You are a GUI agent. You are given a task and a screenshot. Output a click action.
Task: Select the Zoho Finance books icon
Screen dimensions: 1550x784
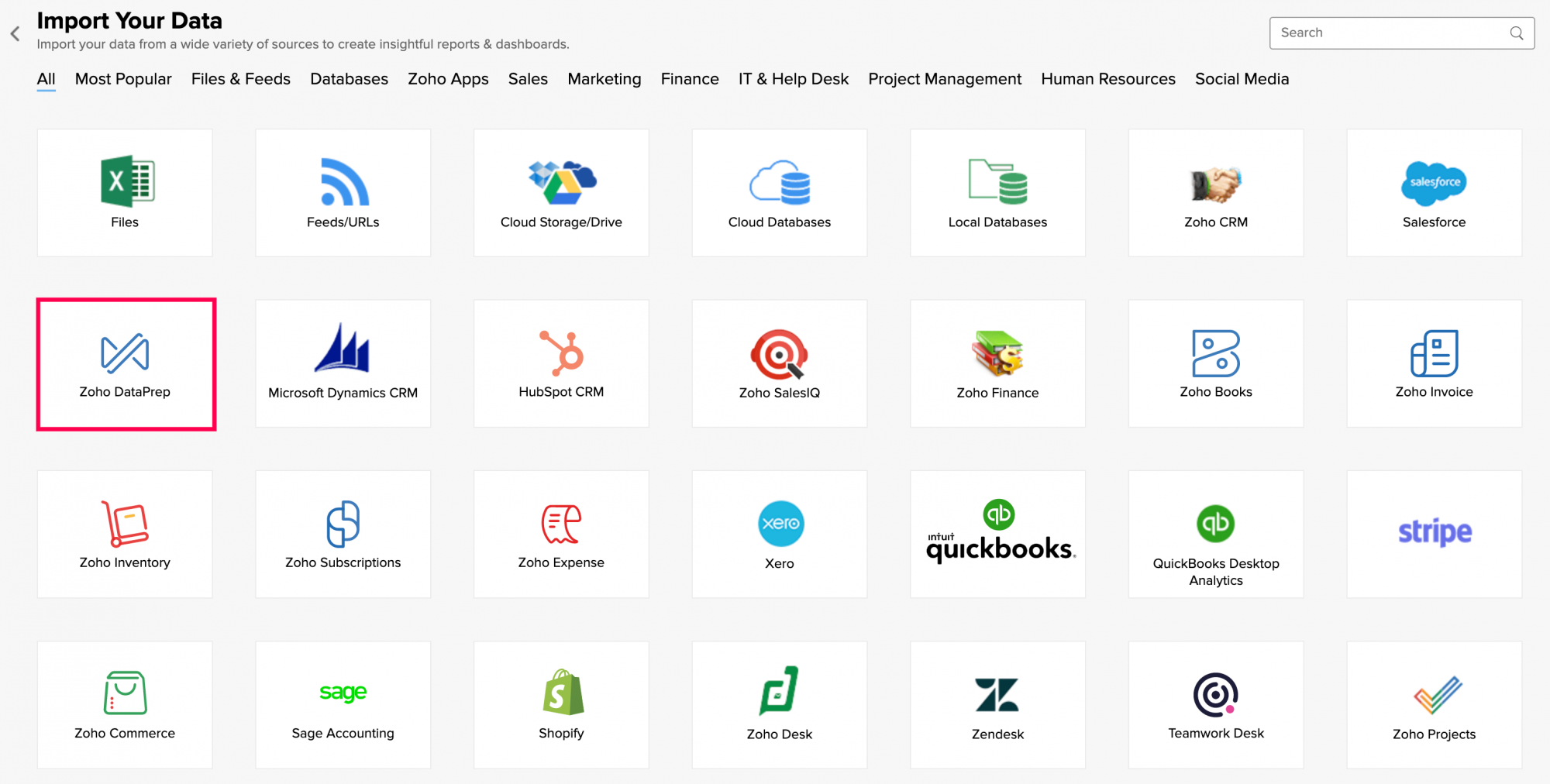click(998, 352)
